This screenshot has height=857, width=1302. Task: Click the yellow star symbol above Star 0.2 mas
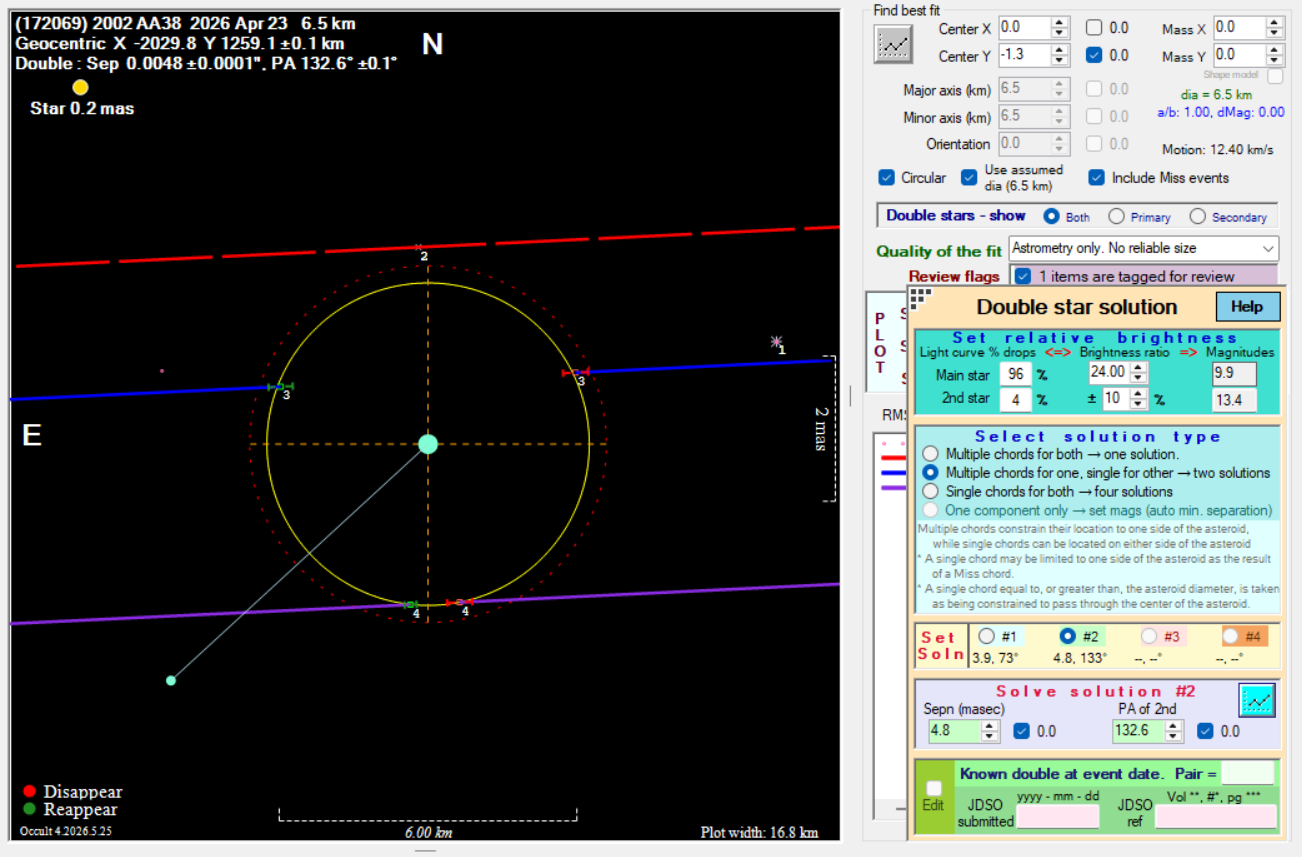[x=81, y=87]
